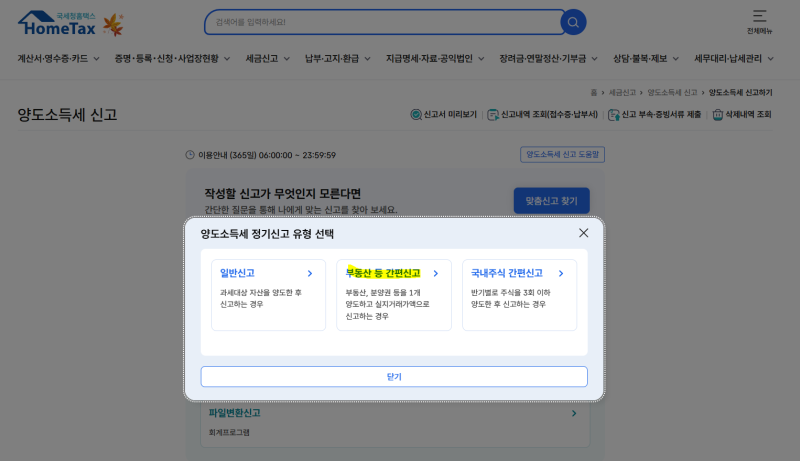Viewport: 800px width, 461px height.
Task: Click 신고서 미리보기 link text
Action: 450,115
